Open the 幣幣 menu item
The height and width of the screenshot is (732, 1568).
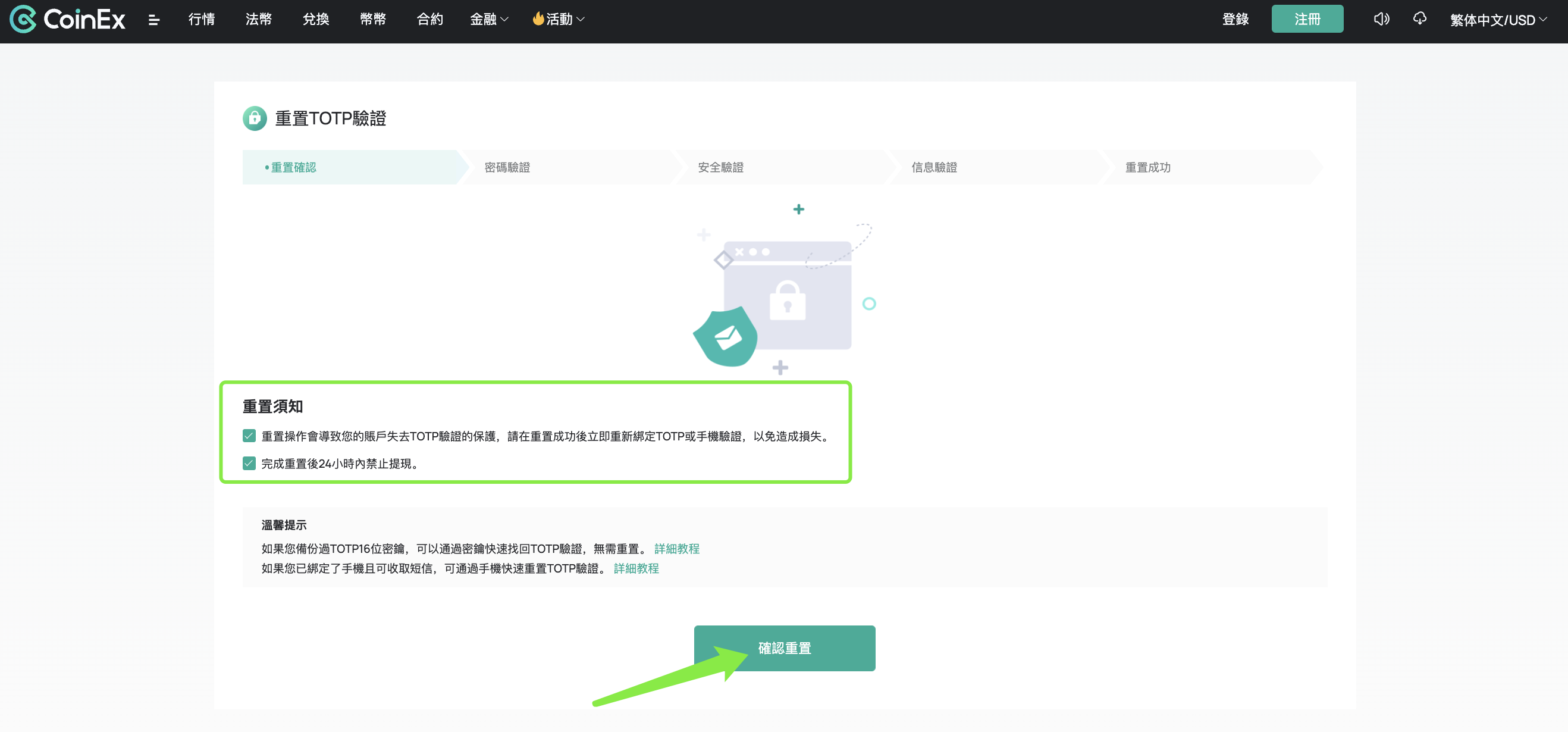[x=373, y=20]
